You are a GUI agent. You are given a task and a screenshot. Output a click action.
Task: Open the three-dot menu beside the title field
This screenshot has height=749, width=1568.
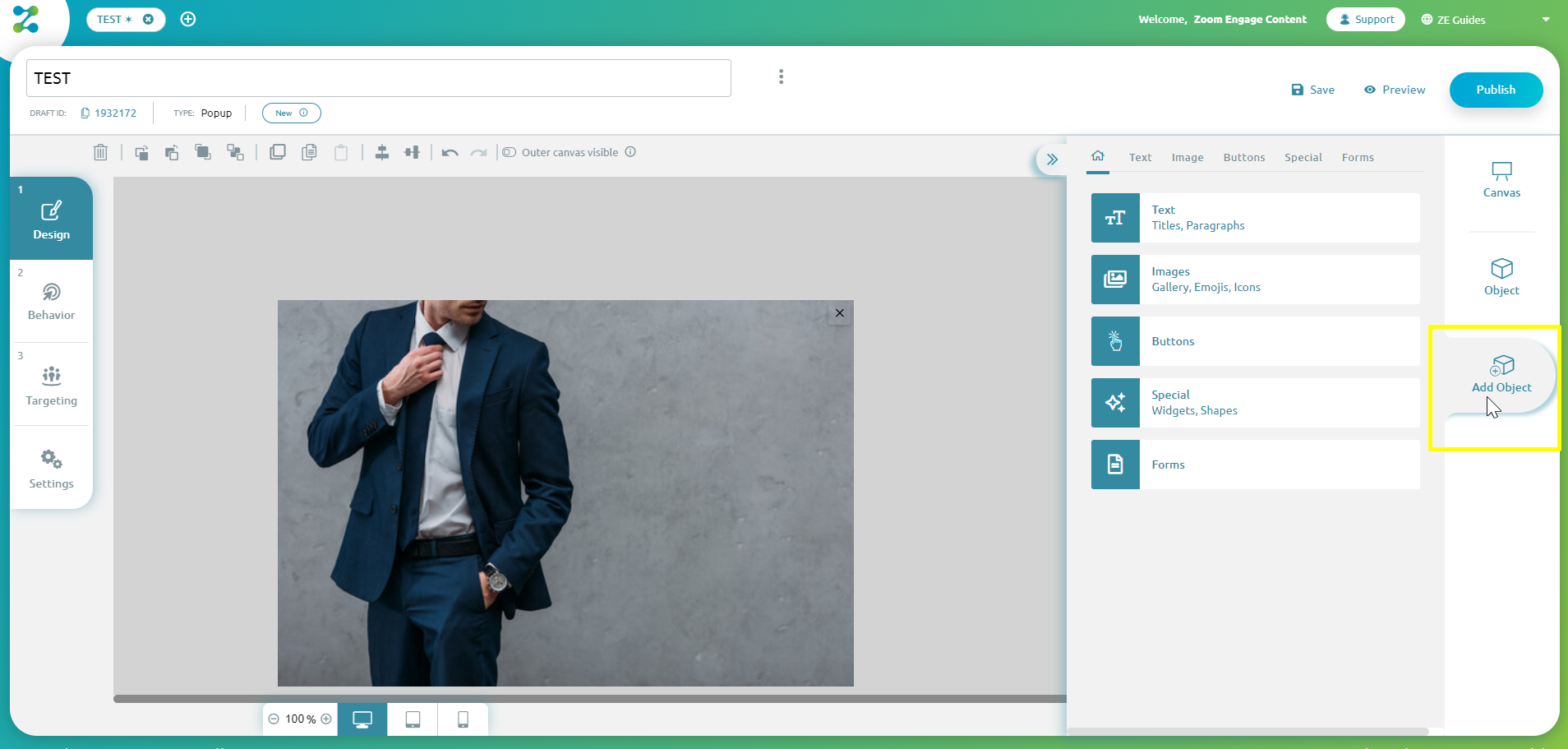click(780, 76)
